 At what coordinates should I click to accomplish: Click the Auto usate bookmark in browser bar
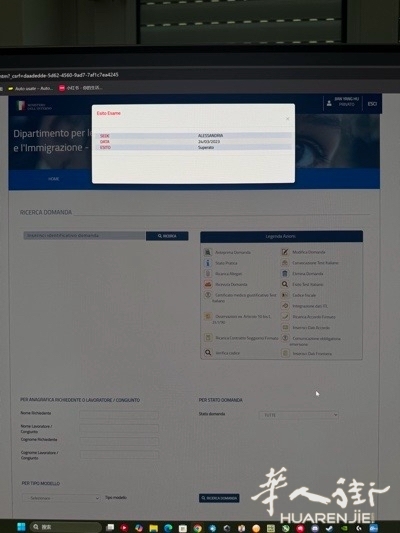tap(31, 88)
